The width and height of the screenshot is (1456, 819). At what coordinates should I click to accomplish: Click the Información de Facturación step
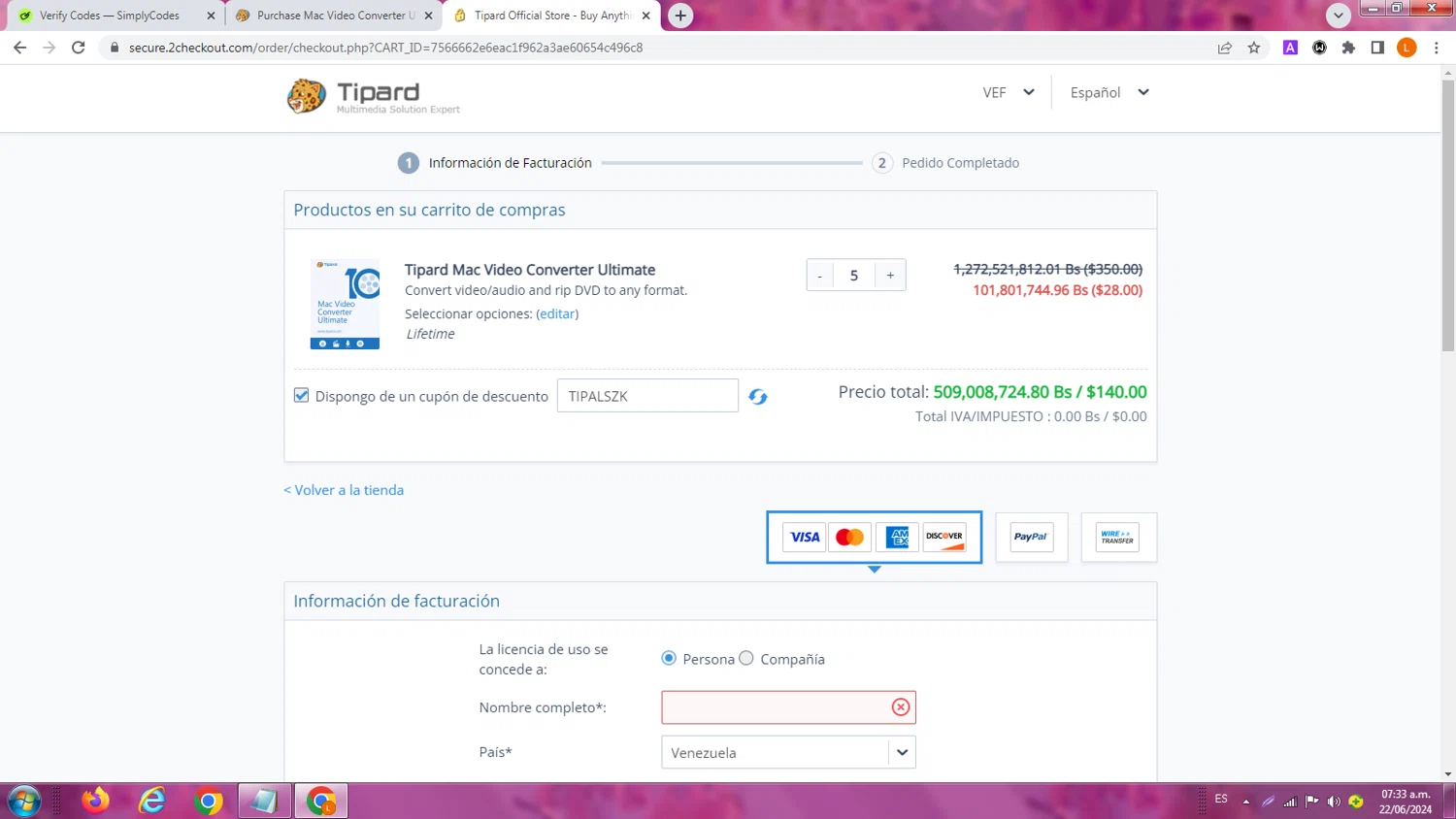click(494, 163)
